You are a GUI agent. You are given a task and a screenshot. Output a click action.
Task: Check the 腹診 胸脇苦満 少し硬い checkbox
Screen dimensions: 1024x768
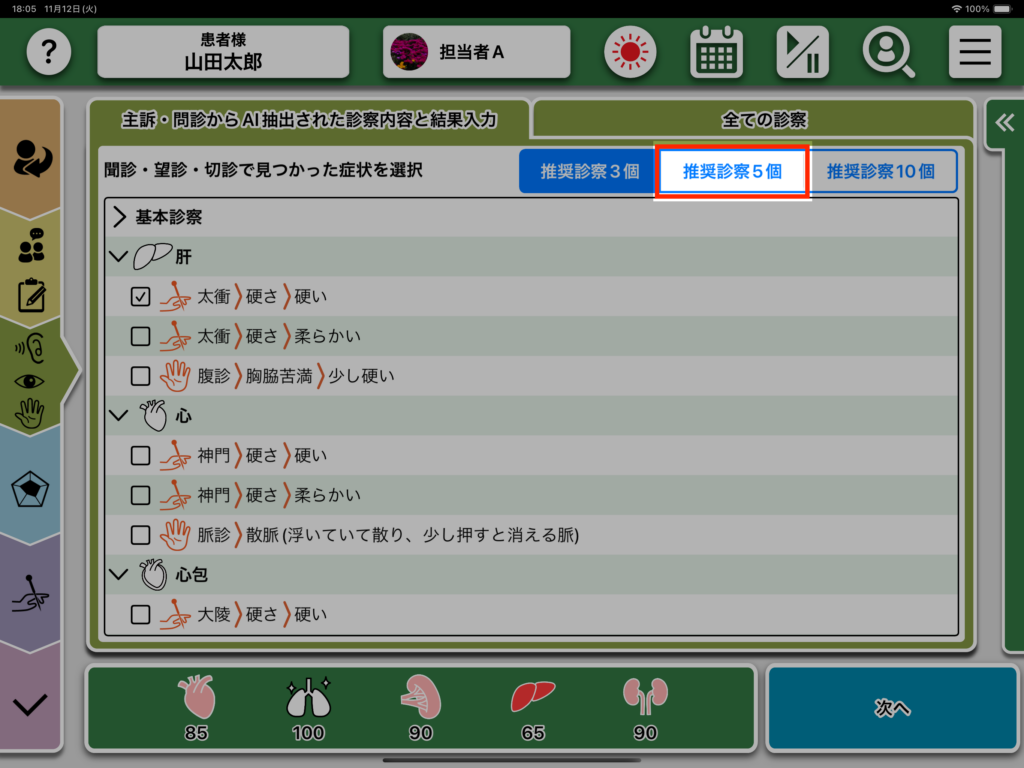pyautogui.click(x=141, y=376)
